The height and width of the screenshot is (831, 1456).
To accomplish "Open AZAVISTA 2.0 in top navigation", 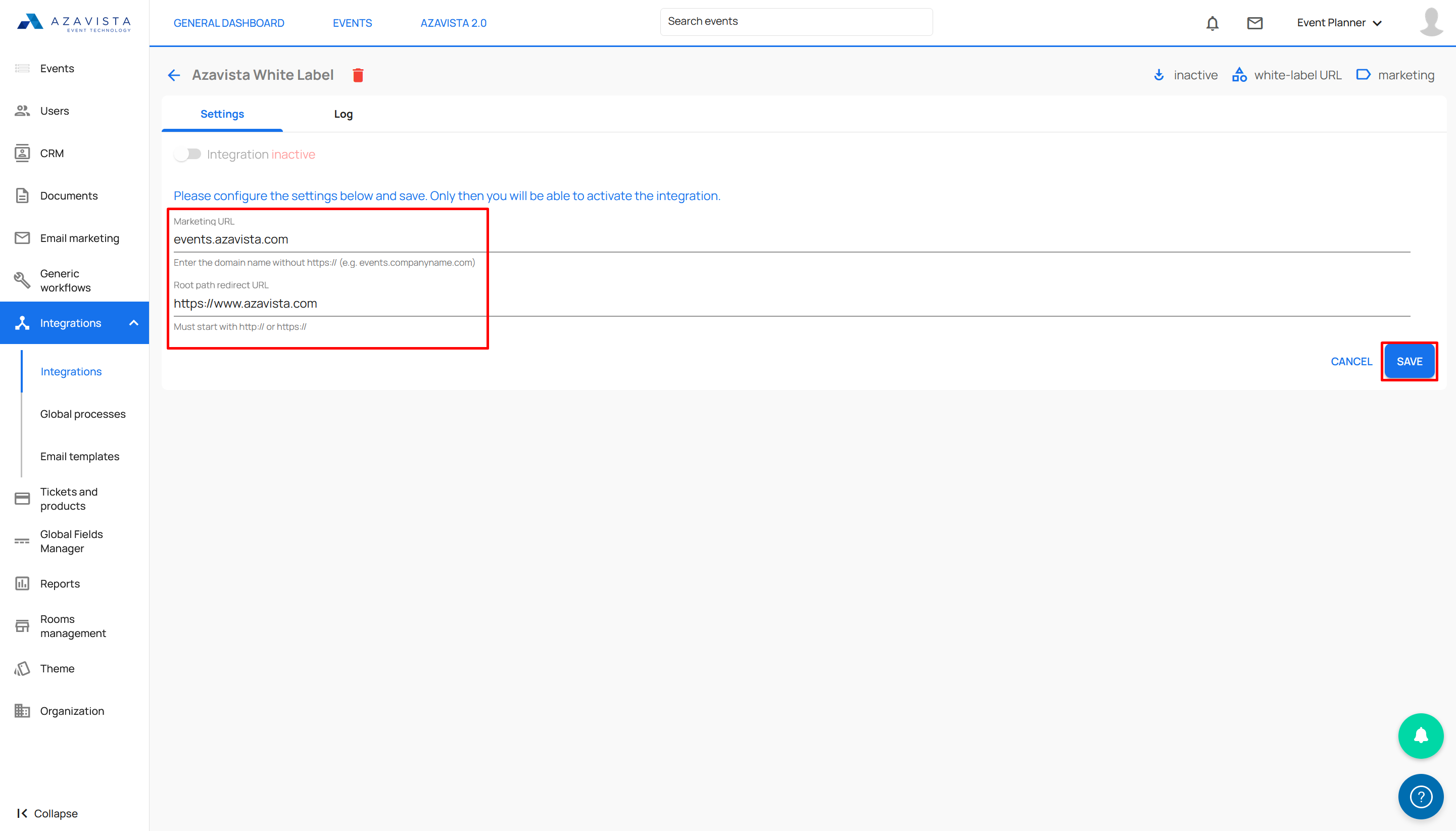I will click(453, 23).
